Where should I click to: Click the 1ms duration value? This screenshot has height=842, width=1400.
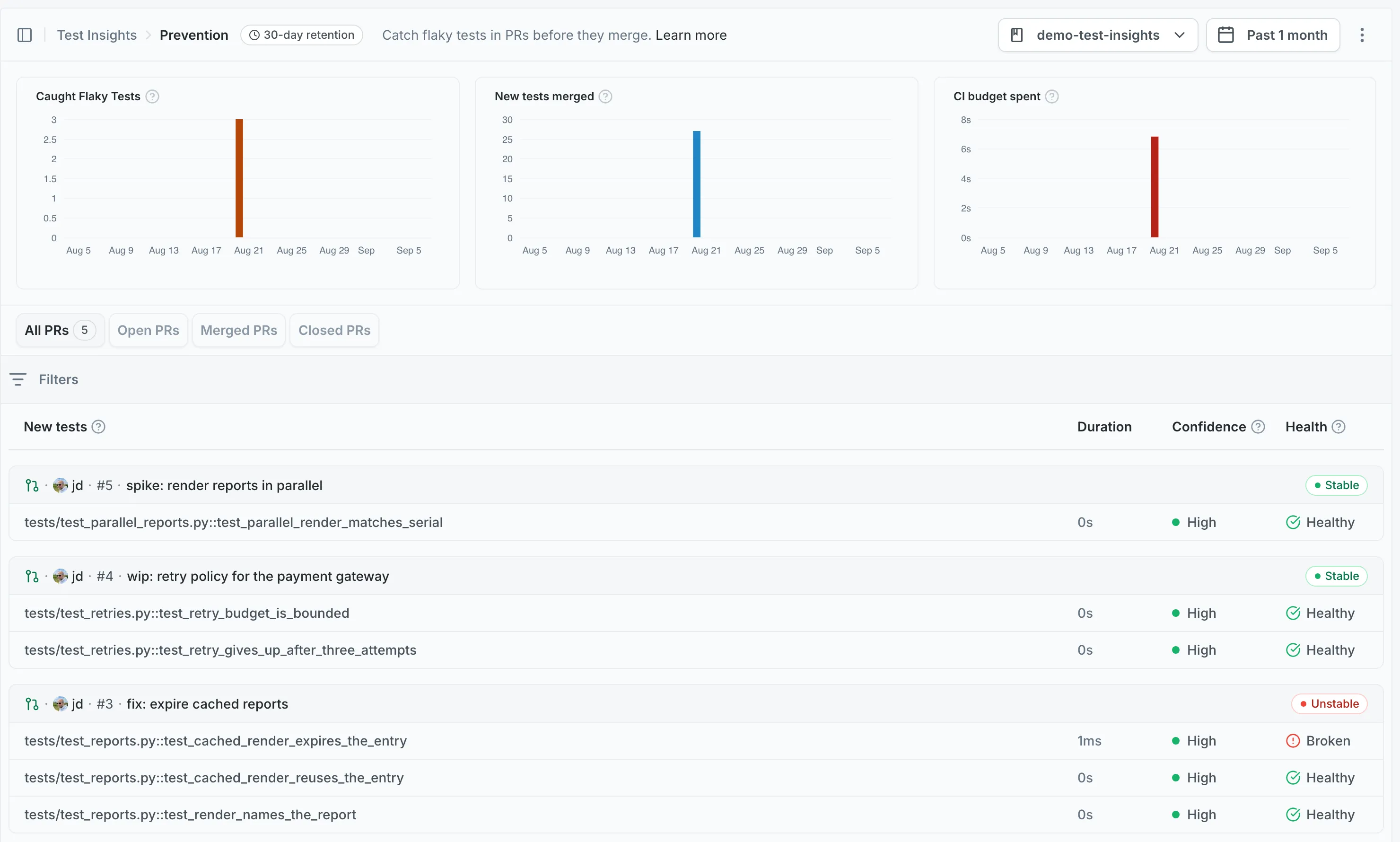point(1089,741)
